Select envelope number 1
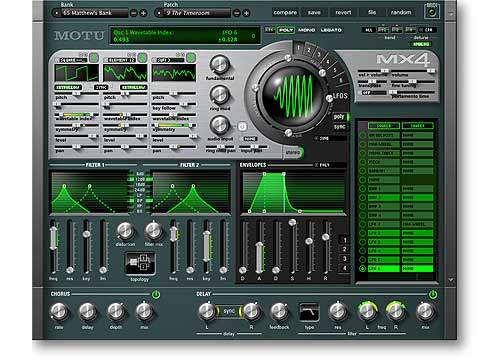Image resolution: width=500 pixels, height=360 pixels. click(x=345, y=240)
